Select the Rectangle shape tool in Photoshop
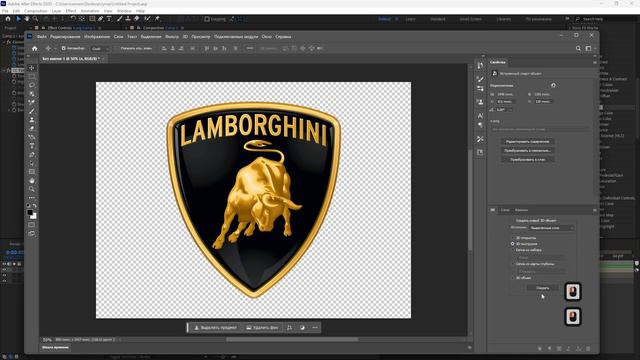The image size is (640, 360). (32, 172)
